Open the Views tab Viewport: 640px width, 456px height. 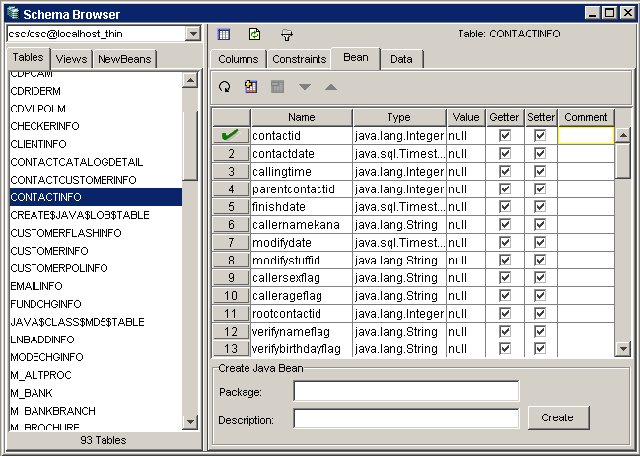point(71,59)
